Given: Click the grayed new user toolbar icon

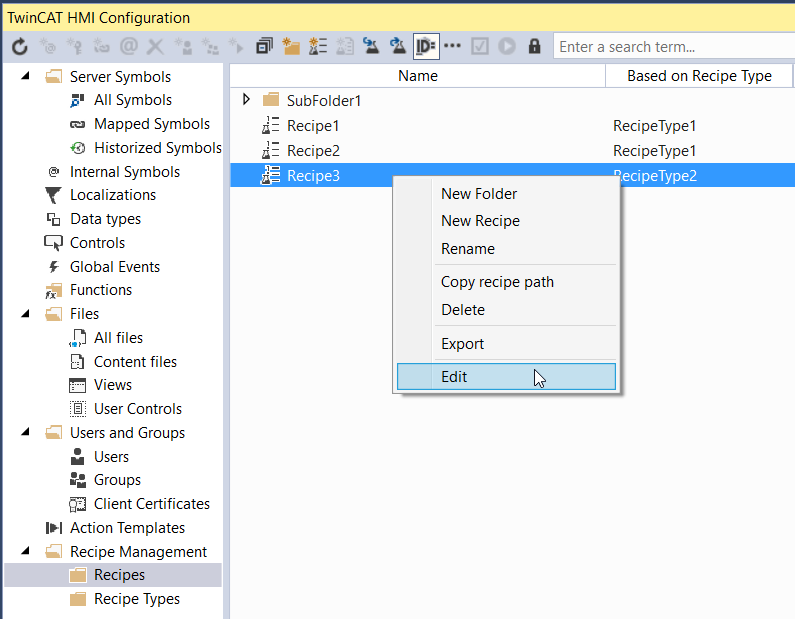Looking at the screenshot, I should (x=183, y=47).
